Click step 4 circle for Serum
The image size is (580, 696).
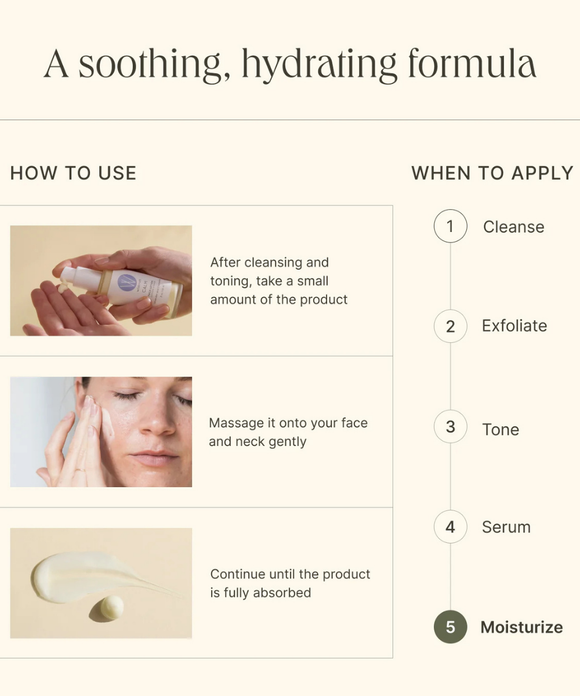[x=450, y=527]
